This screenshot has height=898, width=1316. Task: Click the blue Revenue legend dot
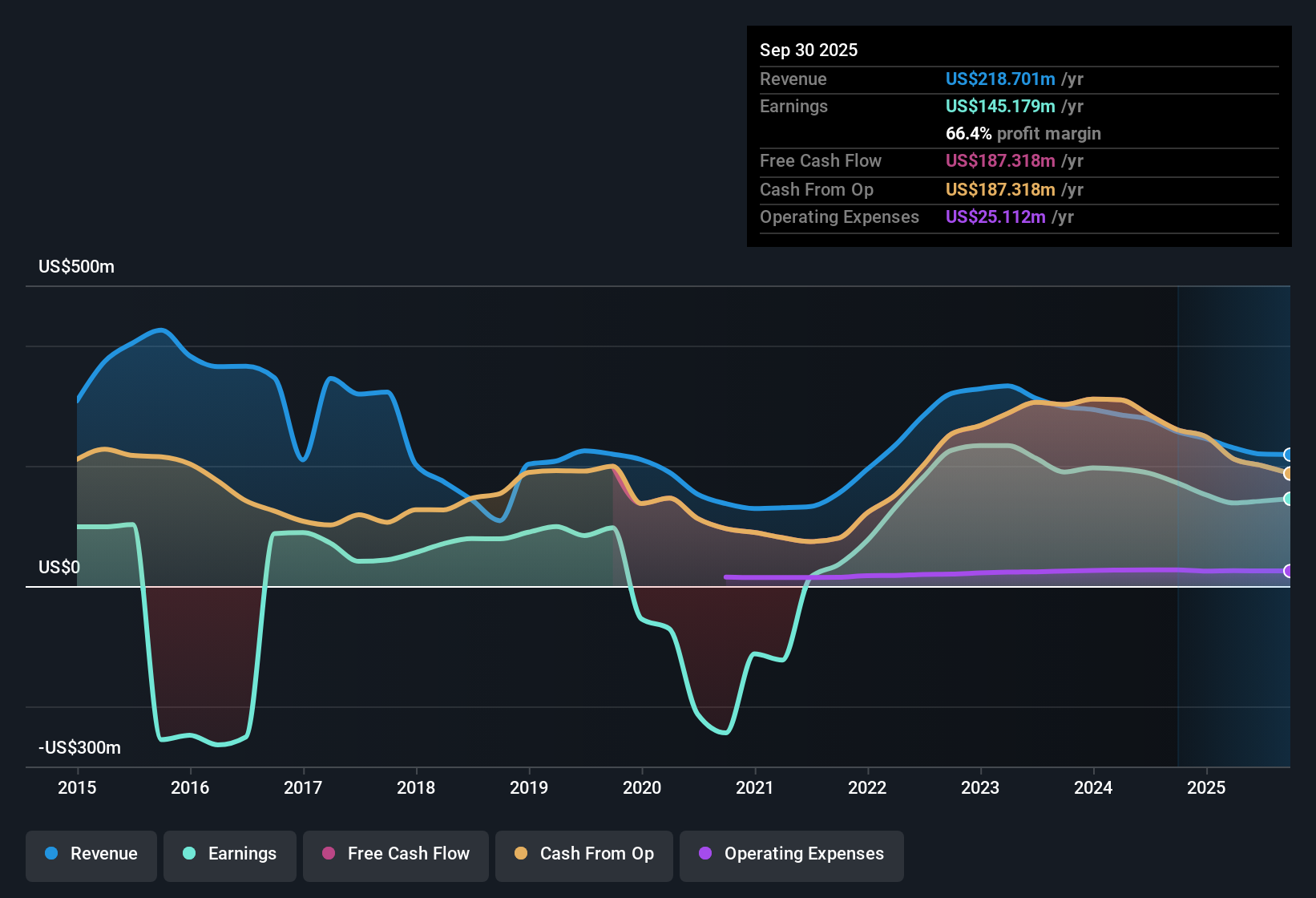[50, 854]
